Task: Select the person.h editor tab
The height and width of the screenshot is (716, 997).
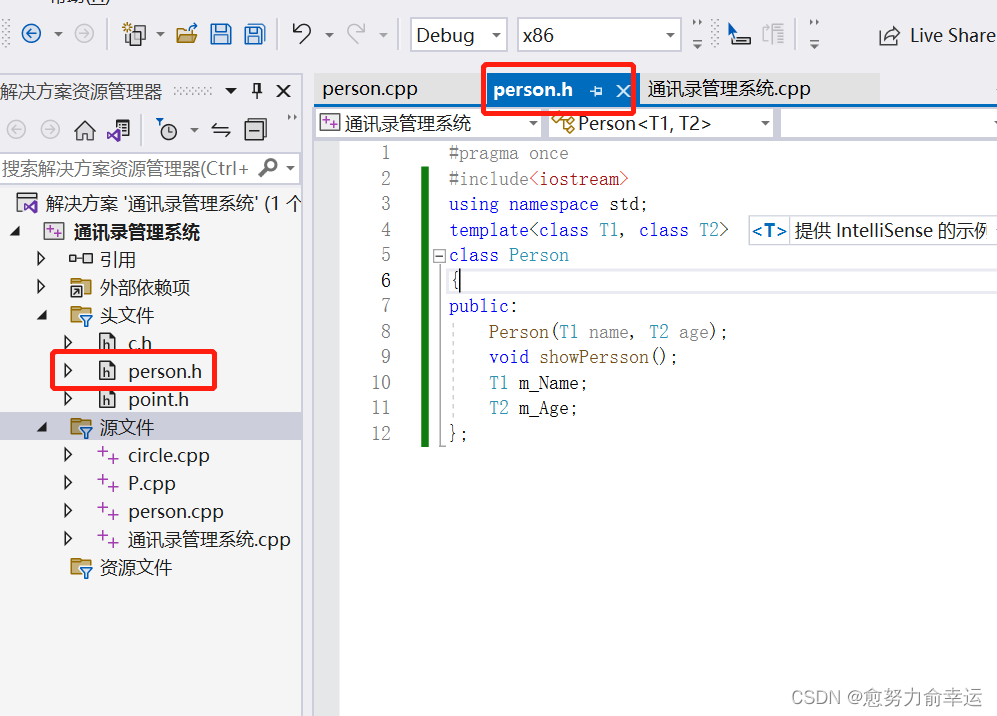Action: [533, 90]
